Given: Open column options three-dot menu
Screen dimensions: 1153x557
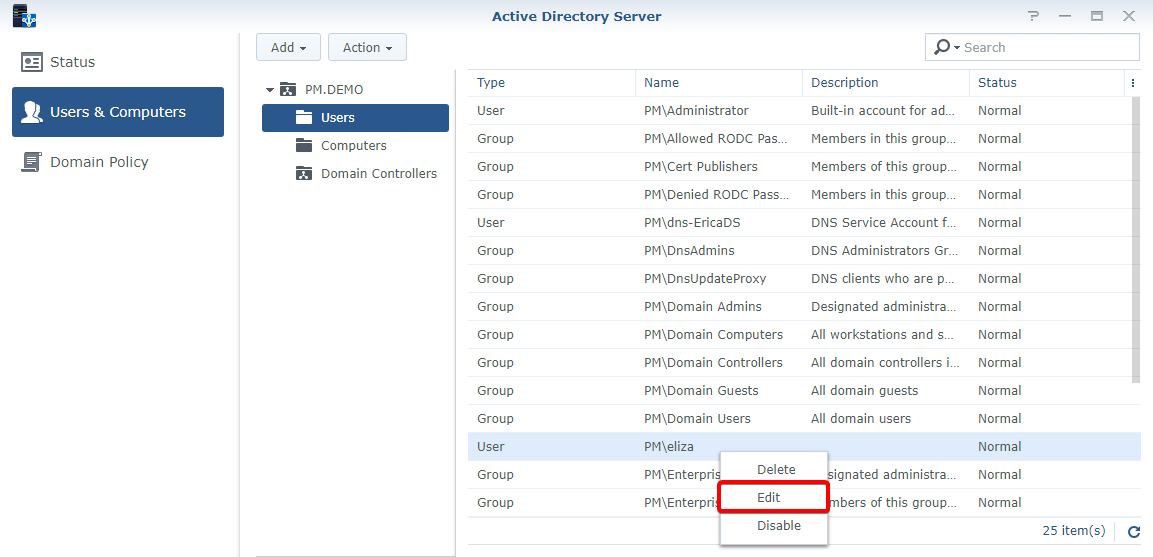Looking at the screenshot, I should tap(1132, 84).
